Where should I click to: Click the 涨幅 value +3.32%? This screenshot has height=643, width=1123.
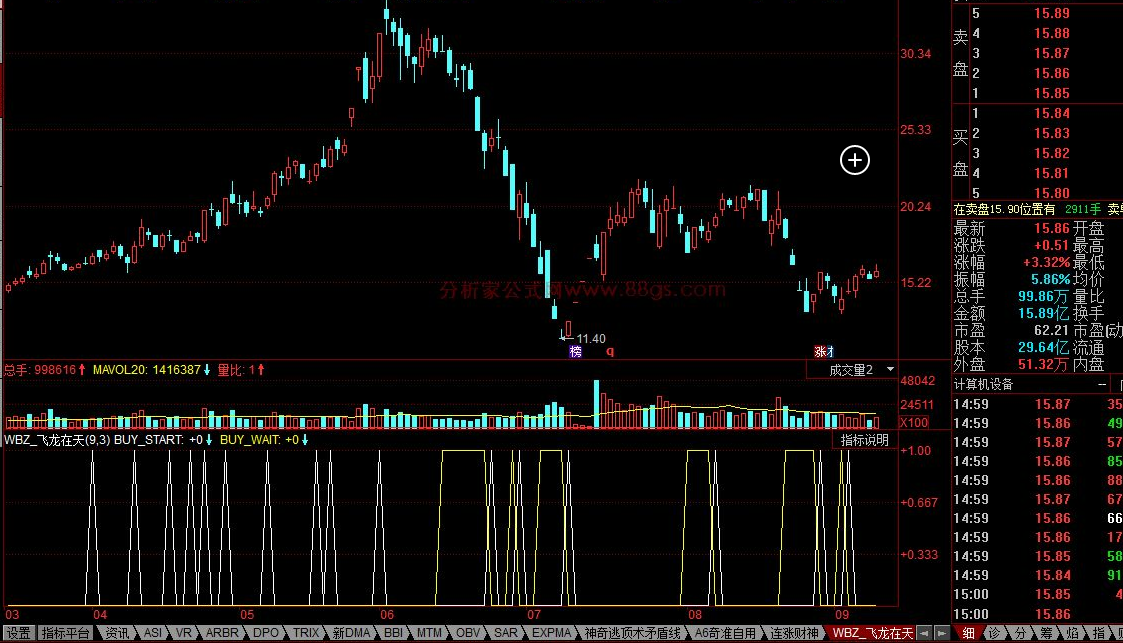[1046, 263]
